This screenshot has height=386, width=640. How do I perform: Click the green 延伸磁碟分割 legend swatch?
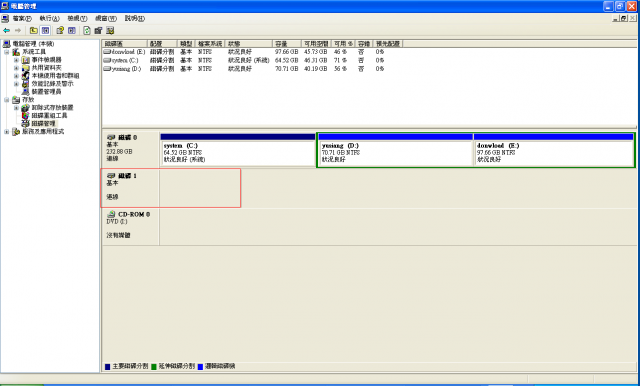[x=154, y=367]
